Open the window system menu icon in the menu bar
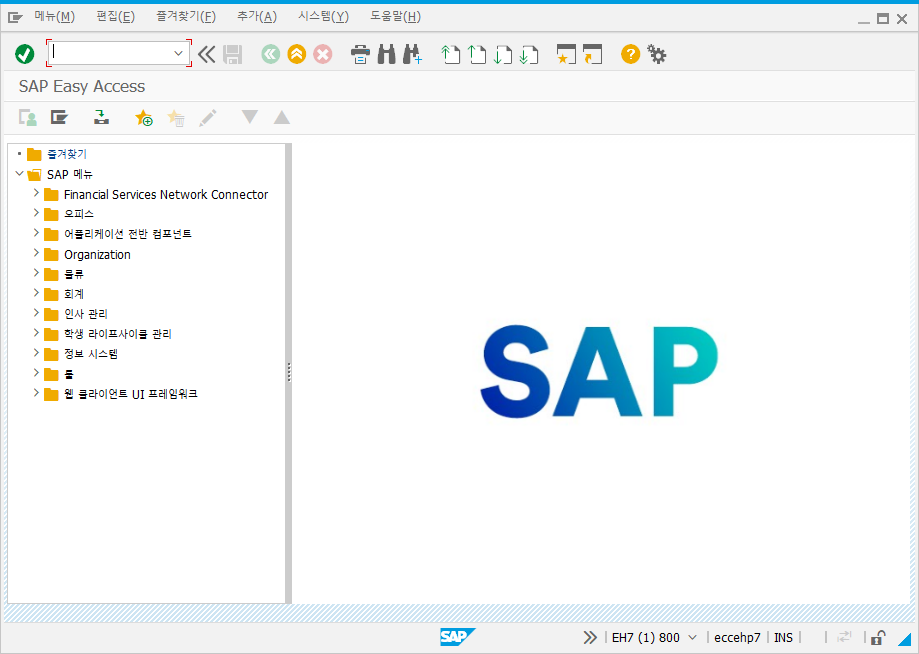919x654 pixels. click(15, 18)
